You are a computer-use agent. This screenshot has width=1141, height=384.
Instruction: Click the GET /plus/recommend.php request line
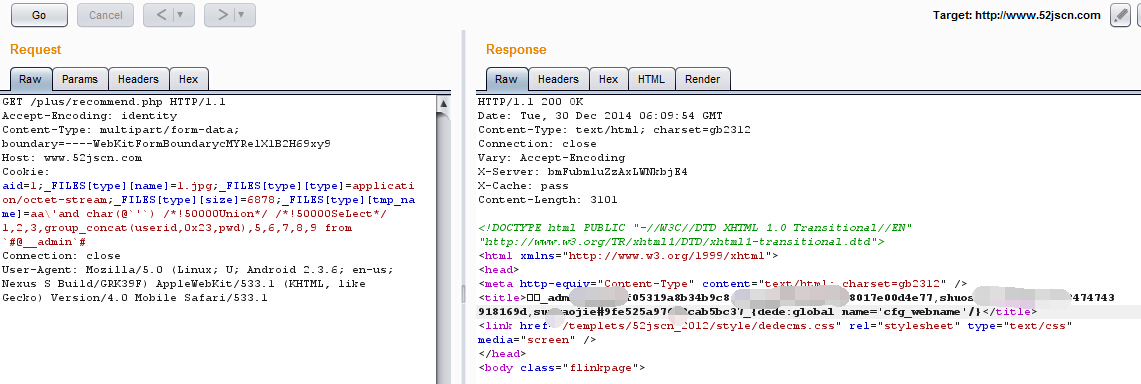click(x=114, y=102)
